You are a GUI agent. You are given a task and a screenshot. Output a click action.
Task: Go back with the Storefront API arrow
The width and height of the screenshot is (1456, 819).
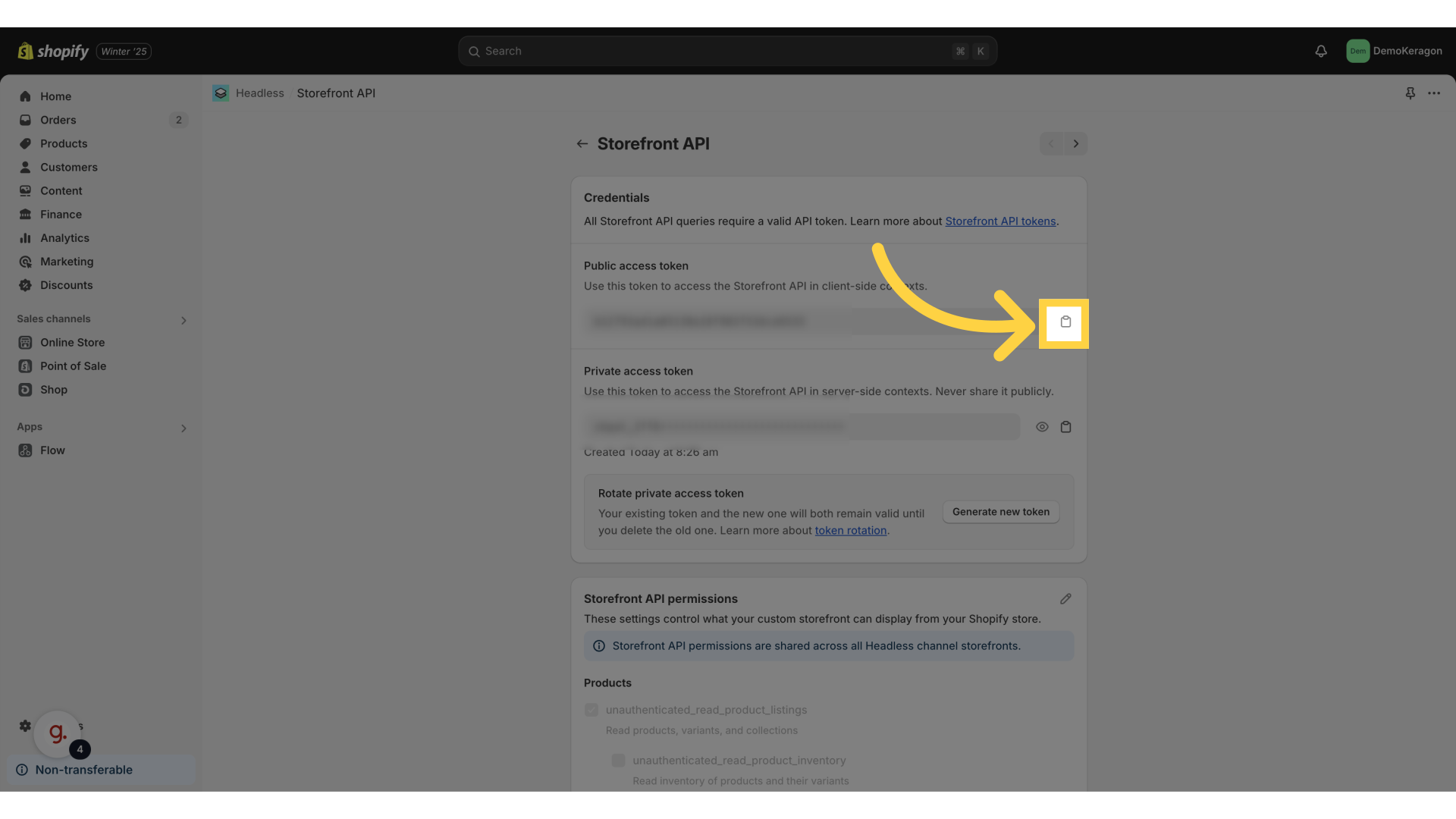(582, 144)
